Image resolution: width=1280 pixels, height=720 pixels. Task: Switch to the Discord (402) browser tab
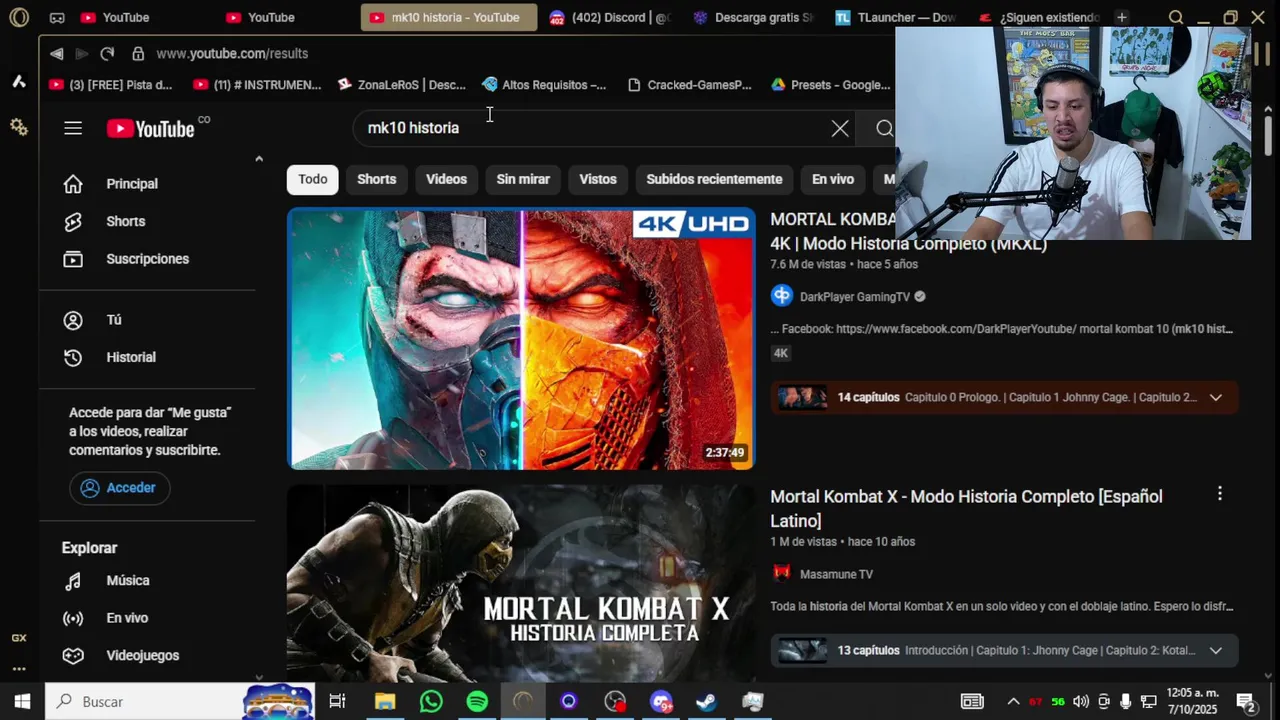(x=610, y=17)
